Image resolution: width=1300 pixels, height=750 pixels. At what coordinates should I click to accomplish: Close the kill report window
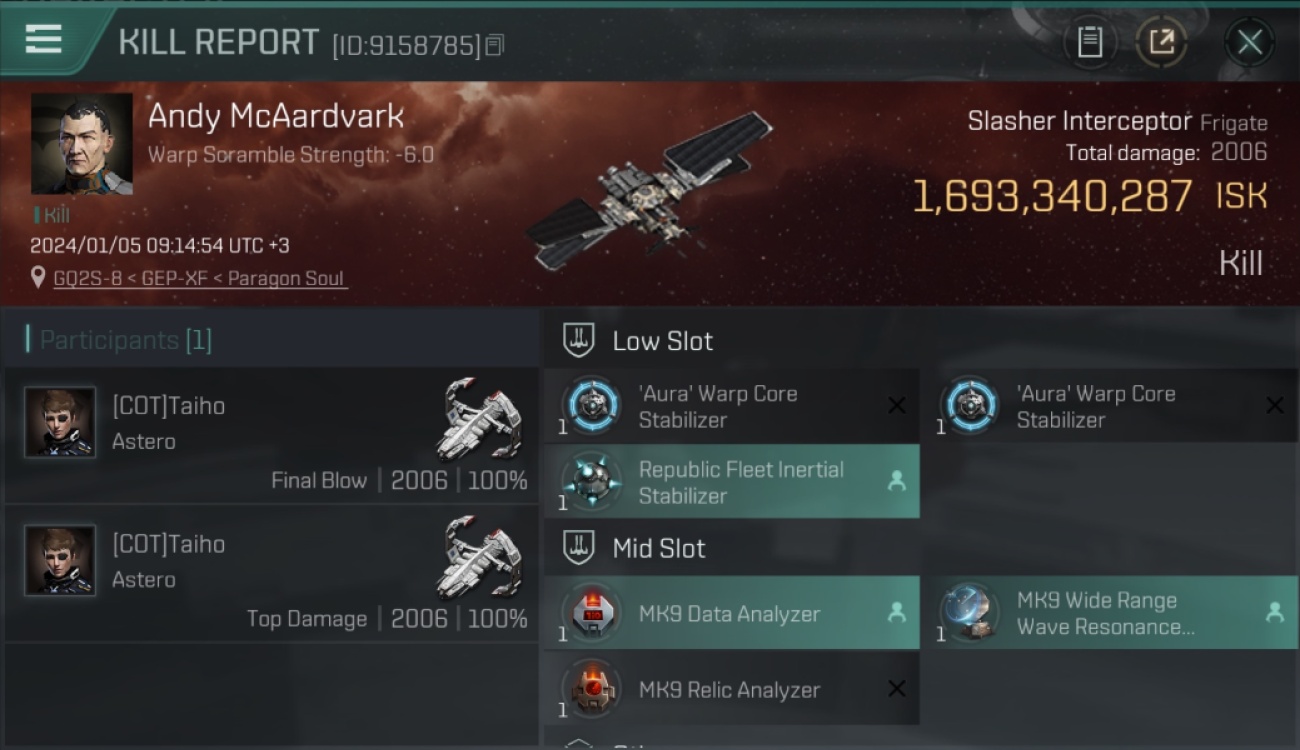point(1249,42)
